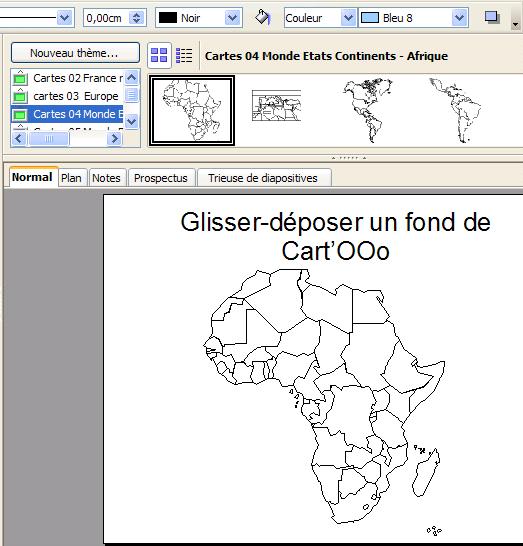Click theme list scroll up arrow

(132, 77)
